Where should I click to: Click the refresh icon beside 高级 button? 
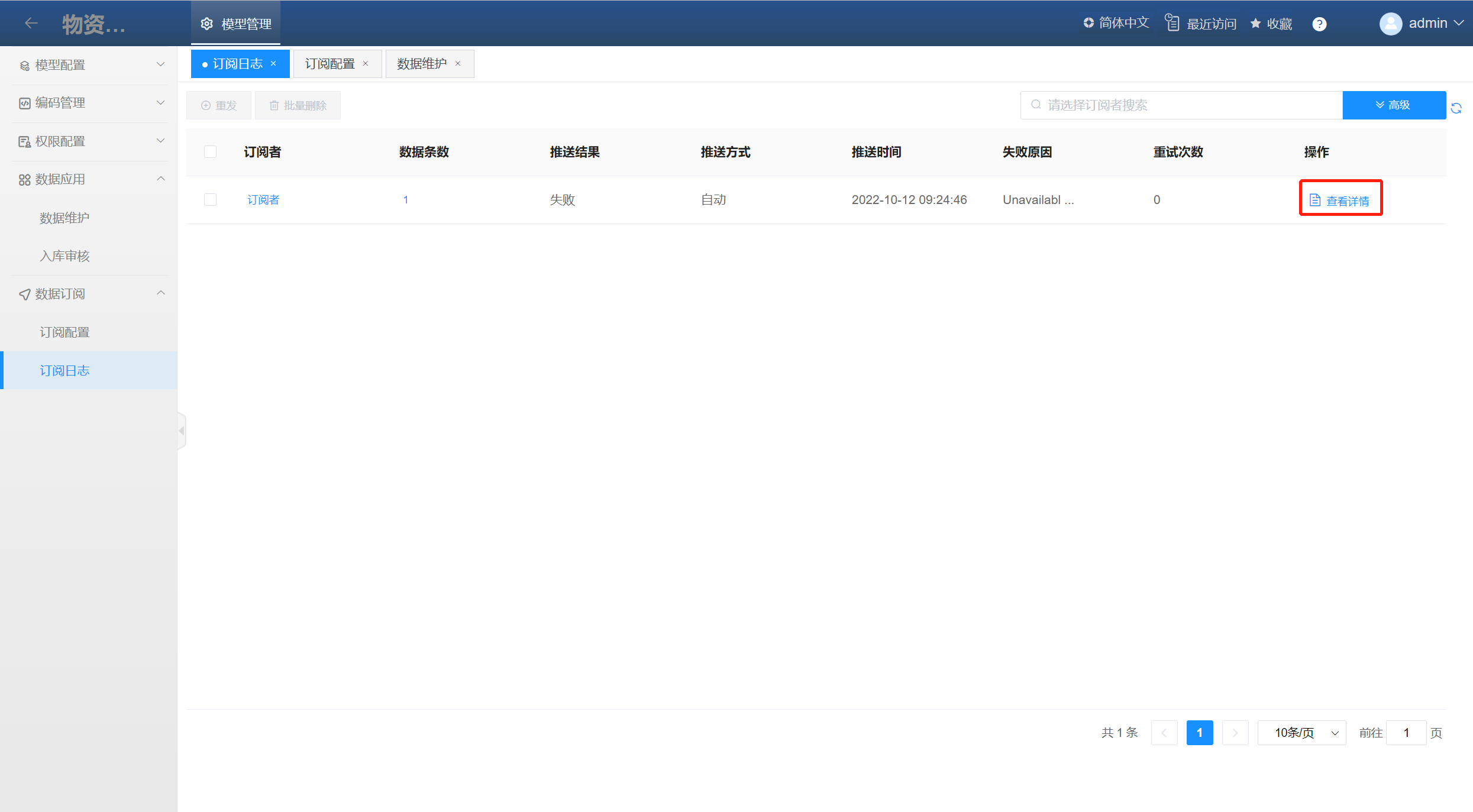pyautogui.click(x=1456, y=108)
